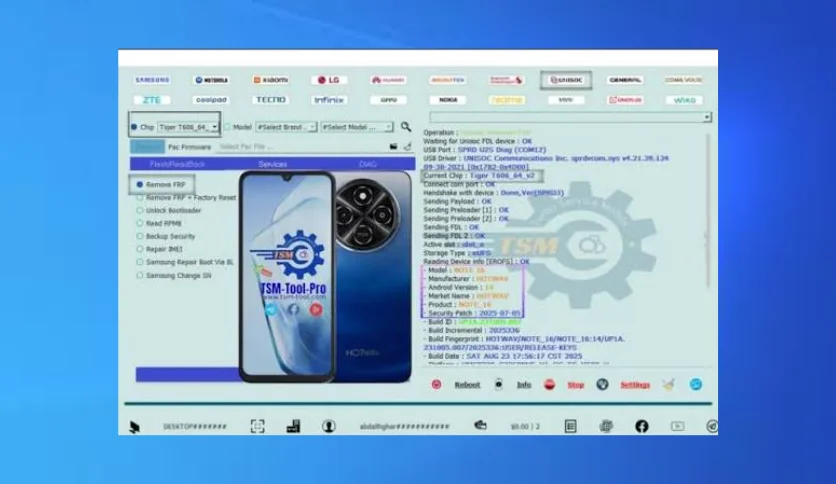Image resolution: width=836 pixels, height=484 pixels.
Task: Click the red Stop button
Action: coord(576,385)
